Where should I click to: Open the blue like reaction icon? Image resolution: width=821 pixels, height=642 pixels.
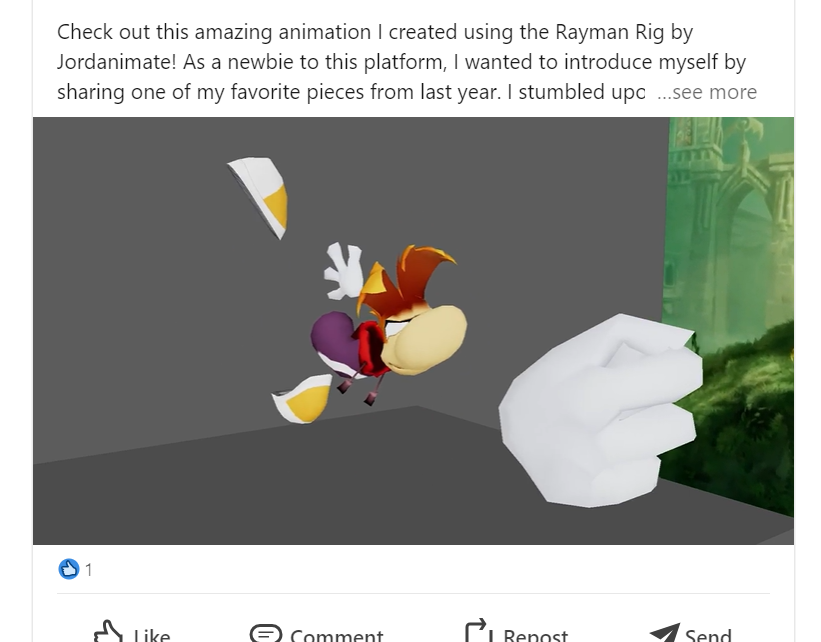(x=69, y=569)
